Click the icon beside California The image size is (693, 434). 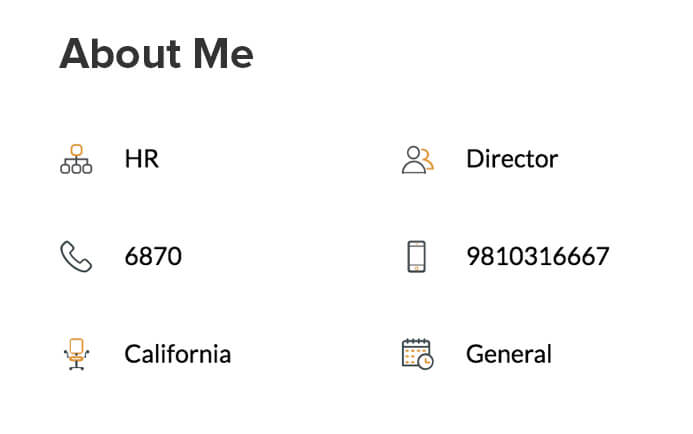pos(76,354)
